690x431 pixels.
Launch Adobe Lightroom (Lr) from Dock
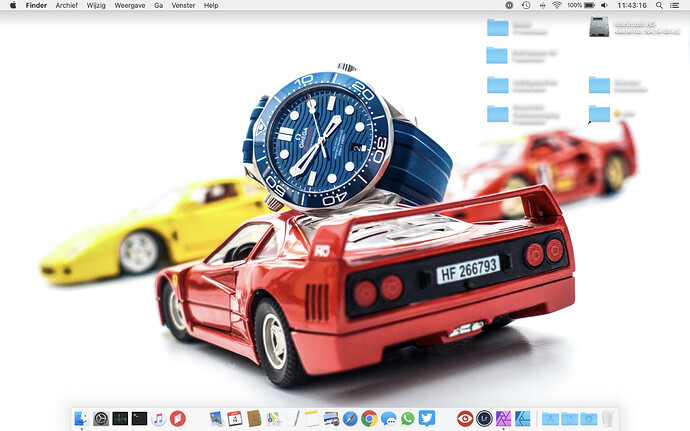coord(484,418)
